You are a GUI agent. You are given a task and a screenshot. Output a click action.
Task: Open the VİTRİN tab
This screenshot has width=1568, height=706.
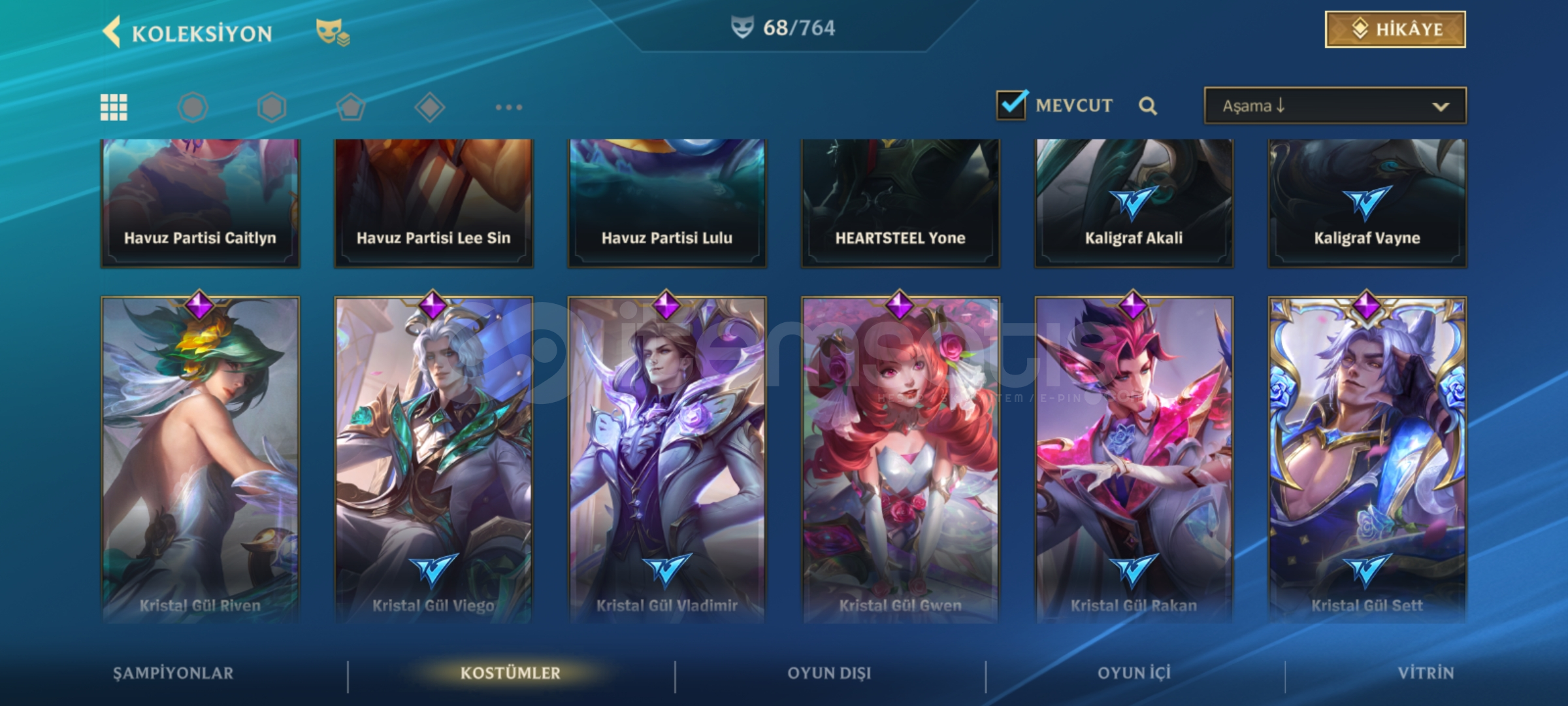1426,673
